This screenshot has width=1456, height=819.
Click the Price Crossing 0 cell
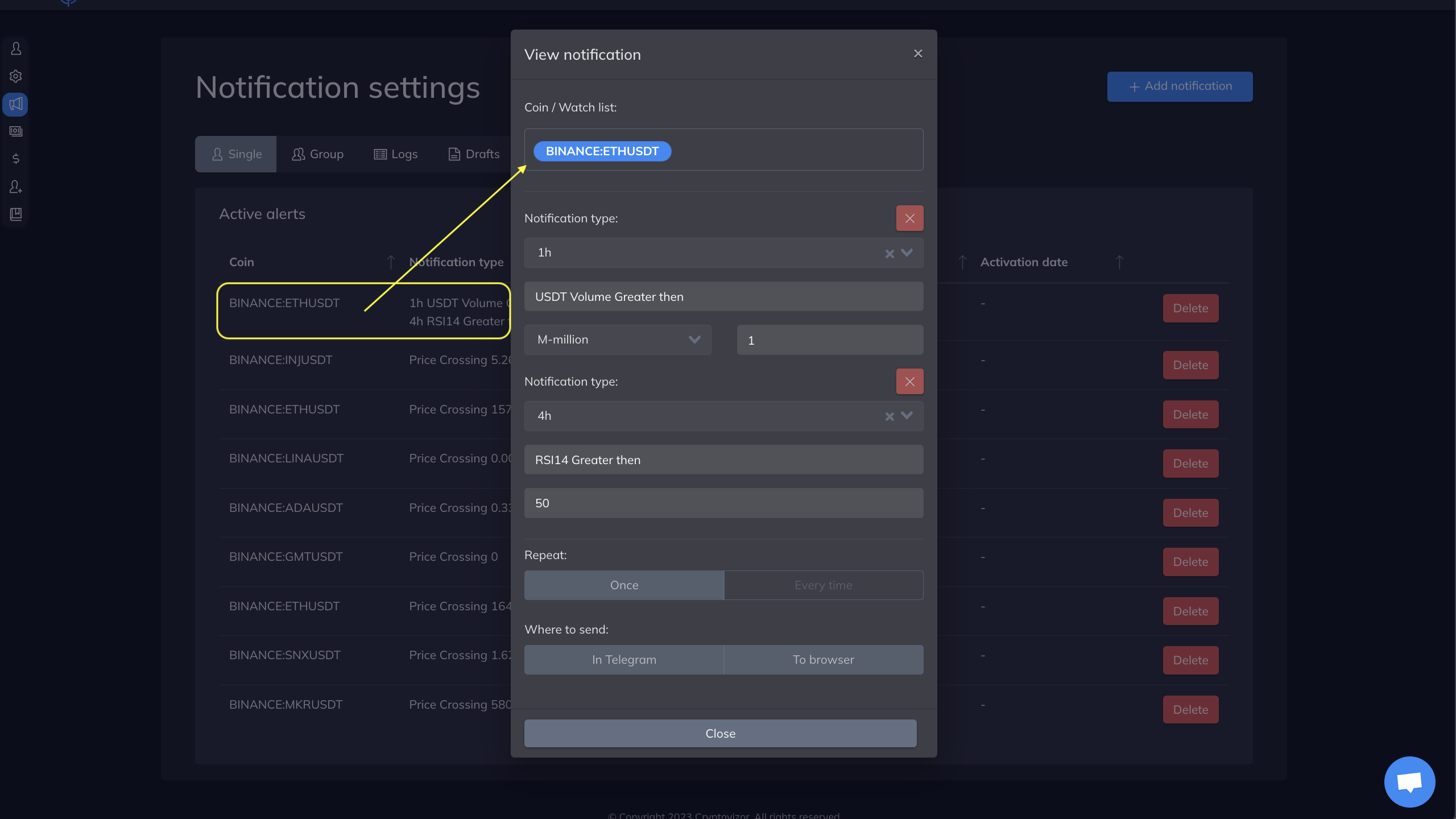(453, 557)
